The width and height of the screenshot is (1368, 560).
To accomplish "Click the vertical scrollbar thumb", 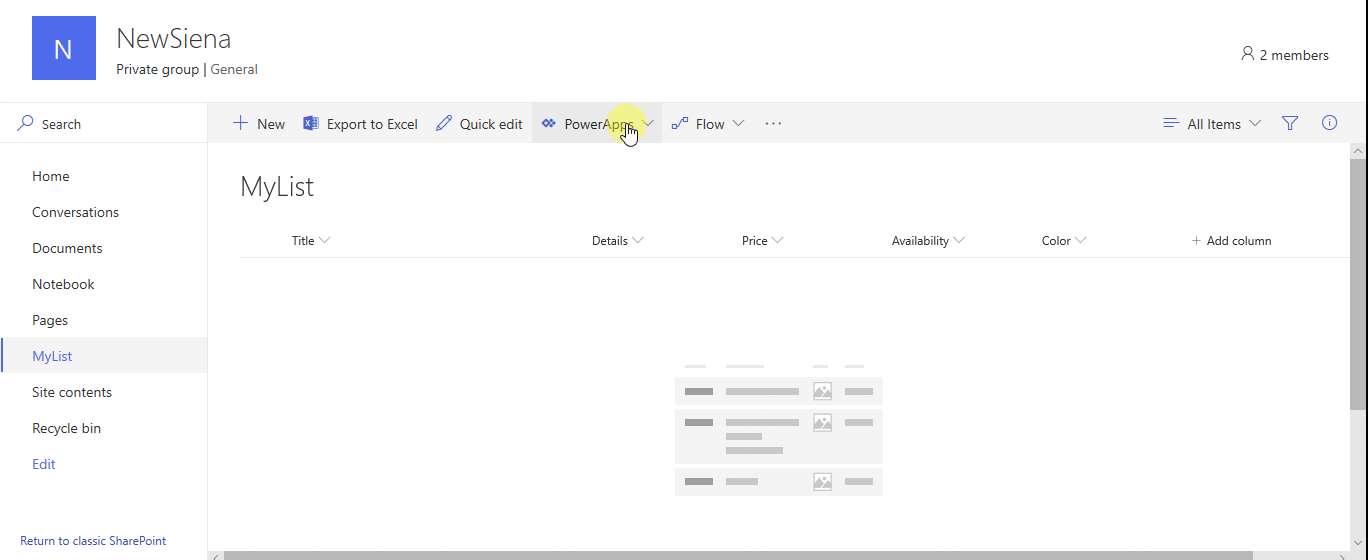I will 1358,283.
